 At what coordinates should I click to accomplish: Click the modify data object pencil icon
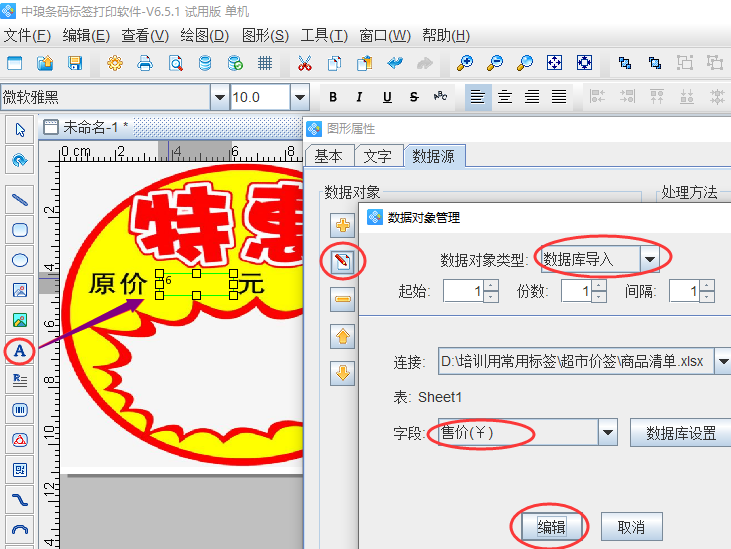point(343,262)
